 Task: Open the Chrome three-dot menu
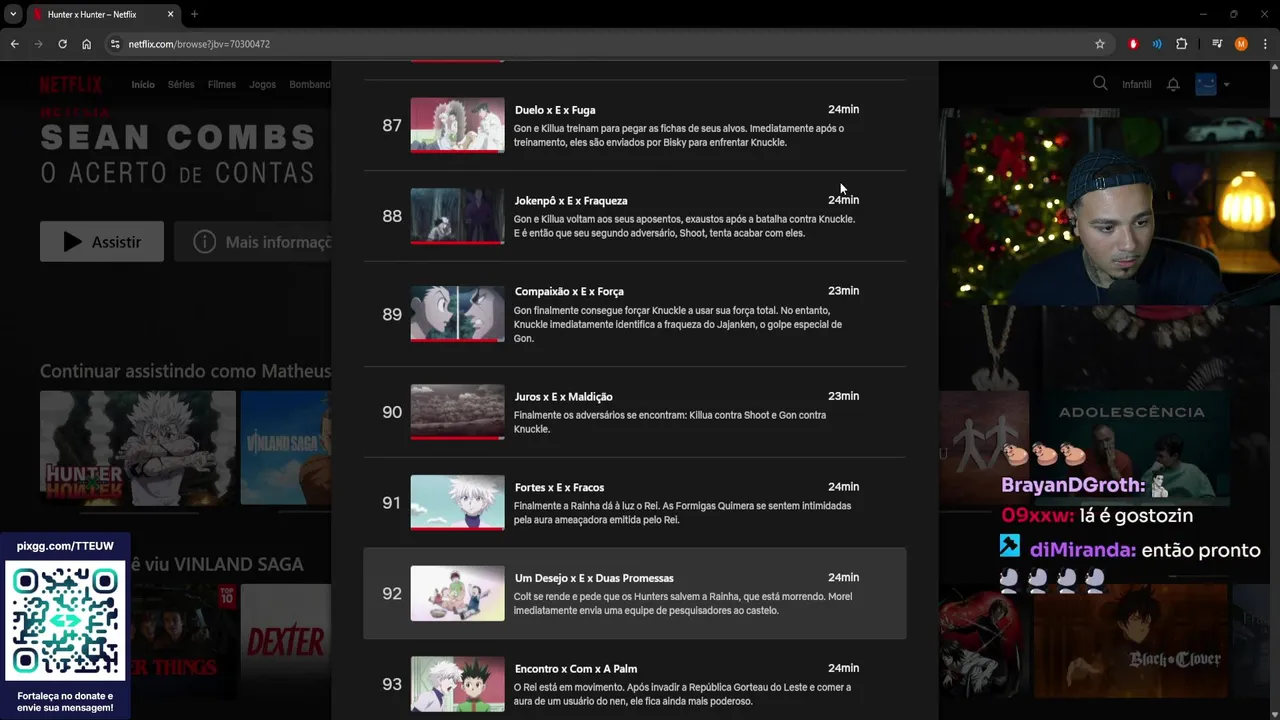(1265, 44)
